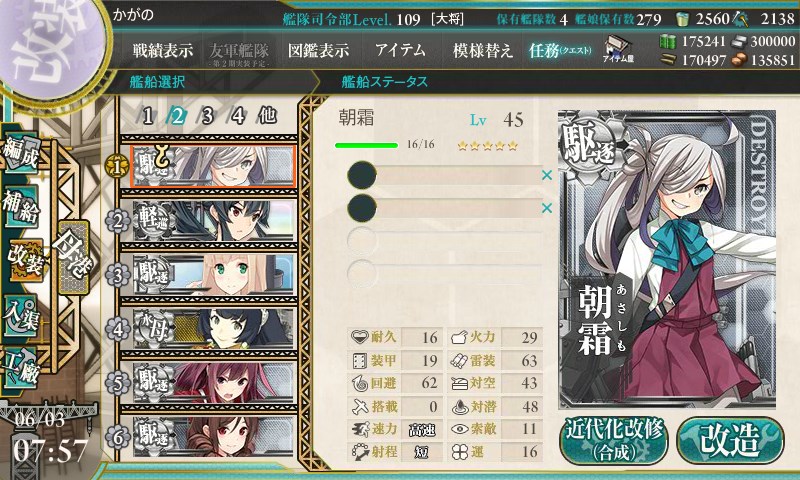The height and width of the screenshot is (480, 800).
Task: Click the 改造 remodel button
Action: (x=730, y=440)
